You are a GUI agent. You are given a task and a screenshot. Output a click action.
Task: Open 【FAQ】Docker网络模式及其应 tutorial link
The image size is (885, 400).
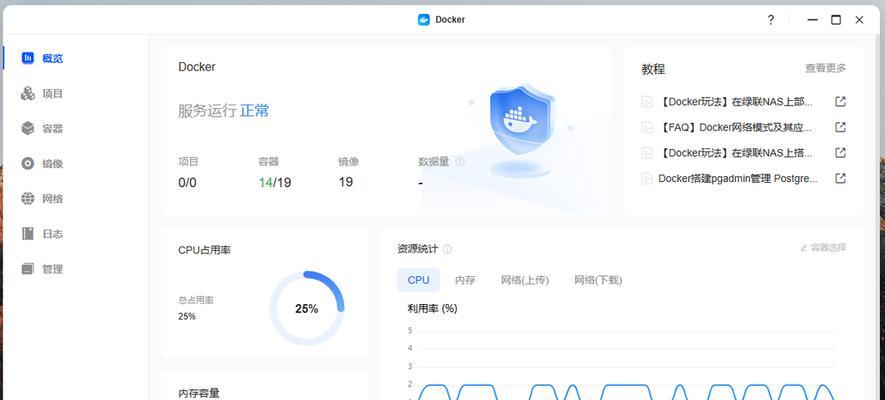(735, 128)
